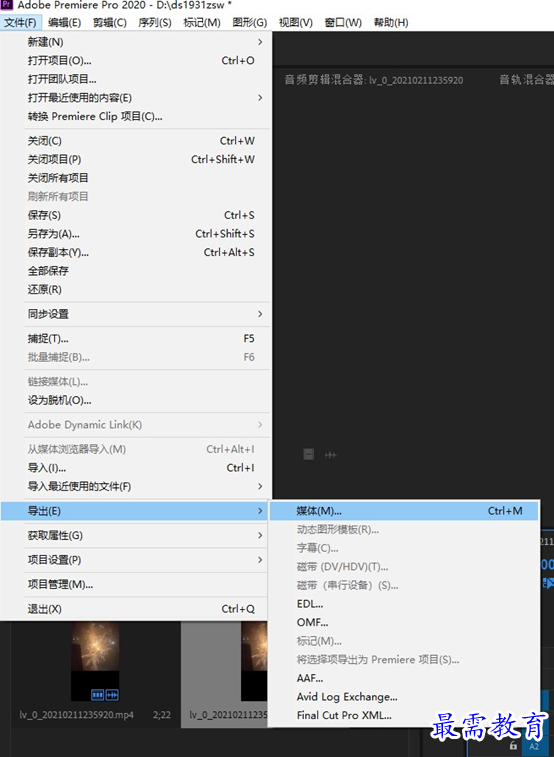Choose 导入(I)... menu item
This screenshot has width=554, height=757.
(135, 468)
